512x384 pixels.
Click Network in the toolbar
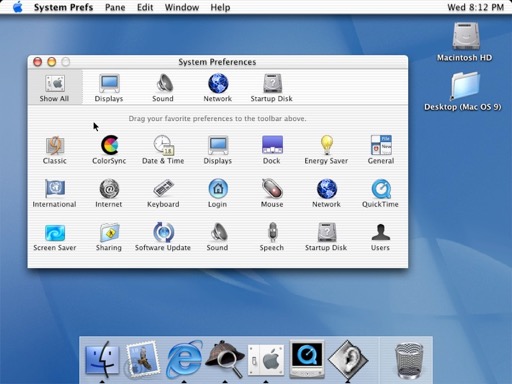click(x=218, y=88)
